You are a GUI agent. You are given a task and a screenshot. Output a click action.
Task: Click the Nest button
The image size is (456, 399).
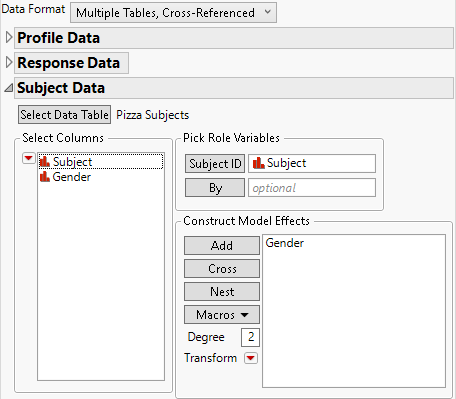[x=222, y=292]
